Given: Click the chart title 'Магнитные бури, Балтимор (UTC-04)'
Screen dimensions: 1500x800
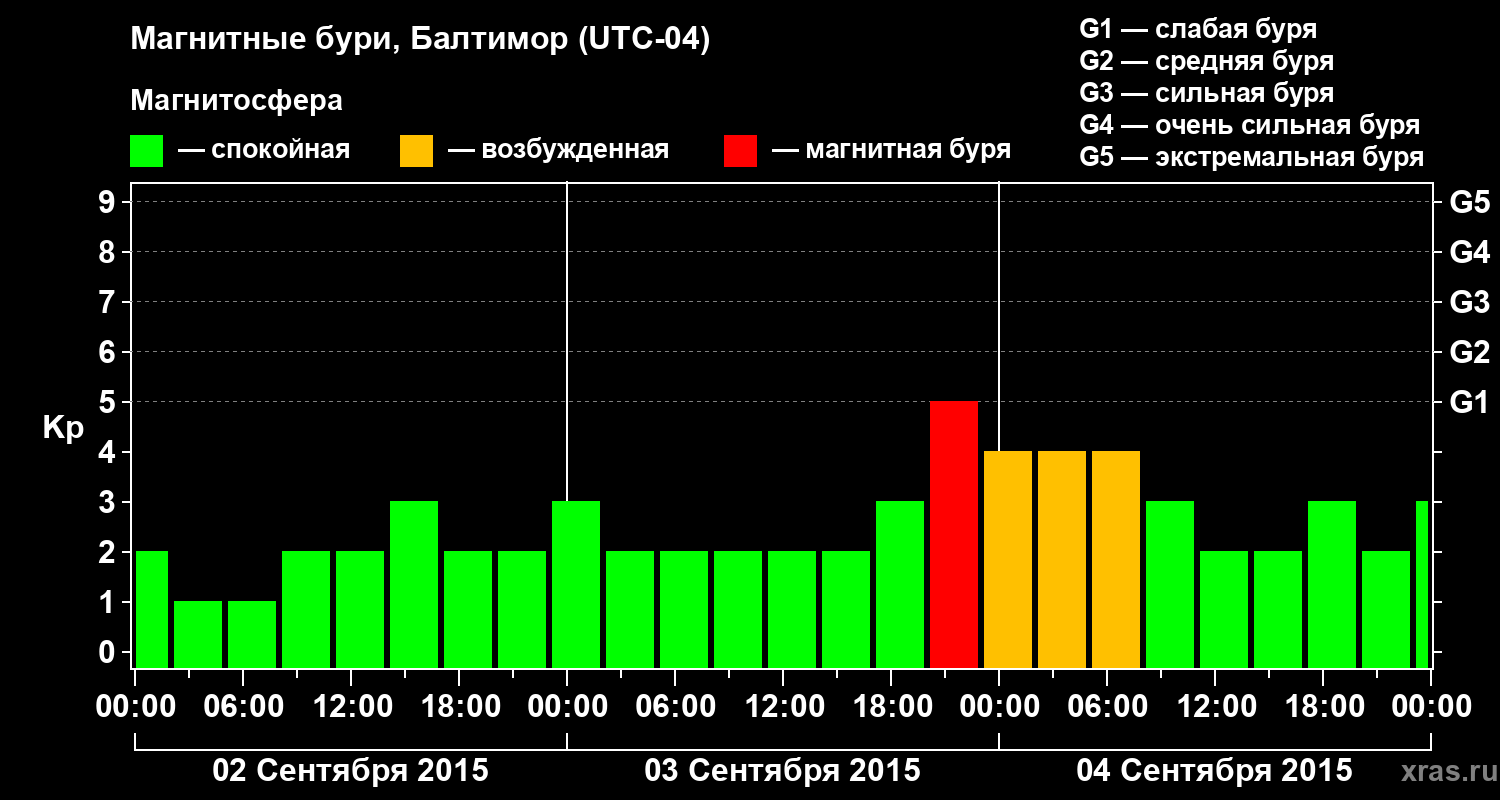Looking at the screenshot, I should pyautogui.click(x=420, y=40).
